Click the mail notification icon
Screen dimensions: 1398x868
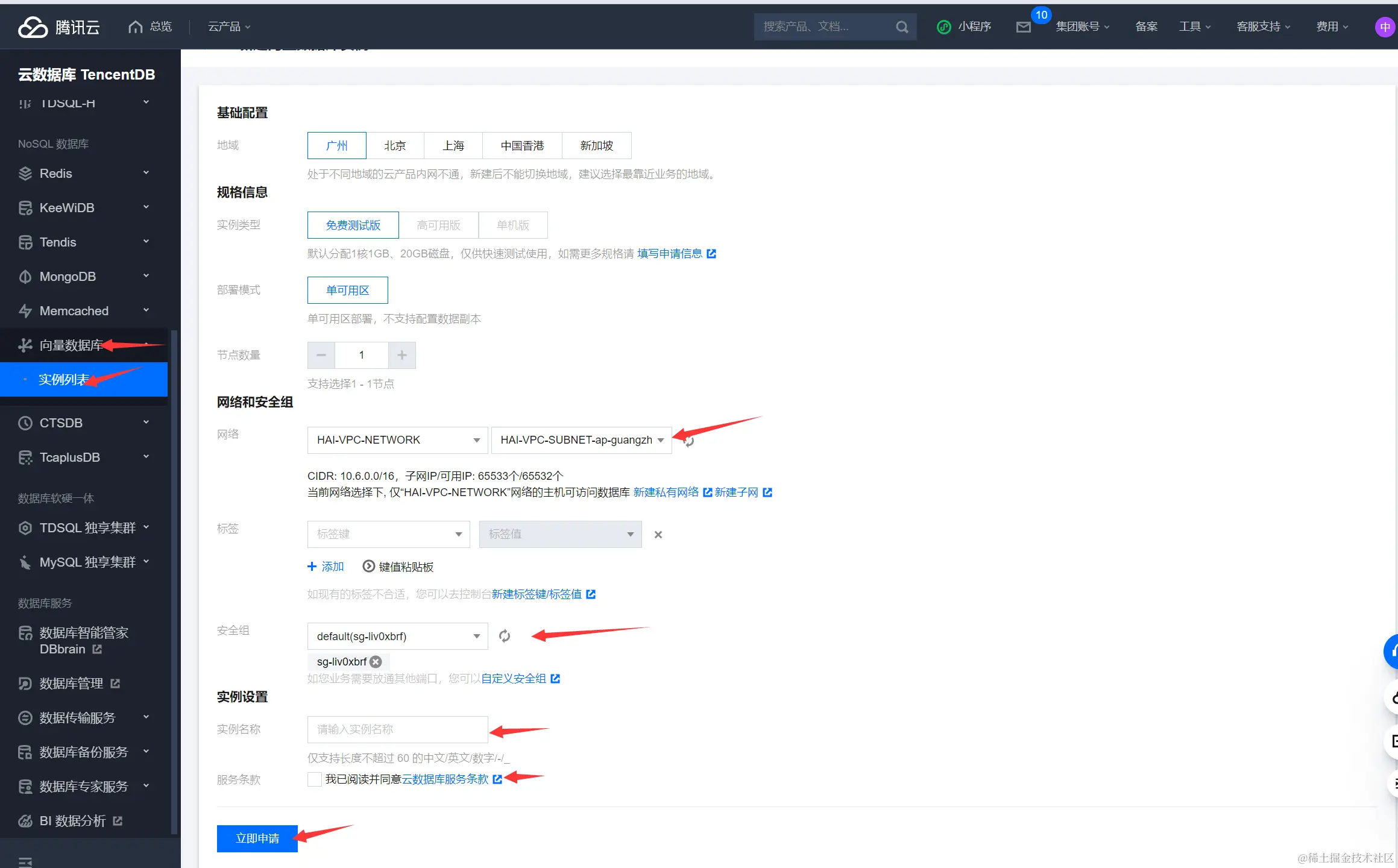click(1023, 27)
